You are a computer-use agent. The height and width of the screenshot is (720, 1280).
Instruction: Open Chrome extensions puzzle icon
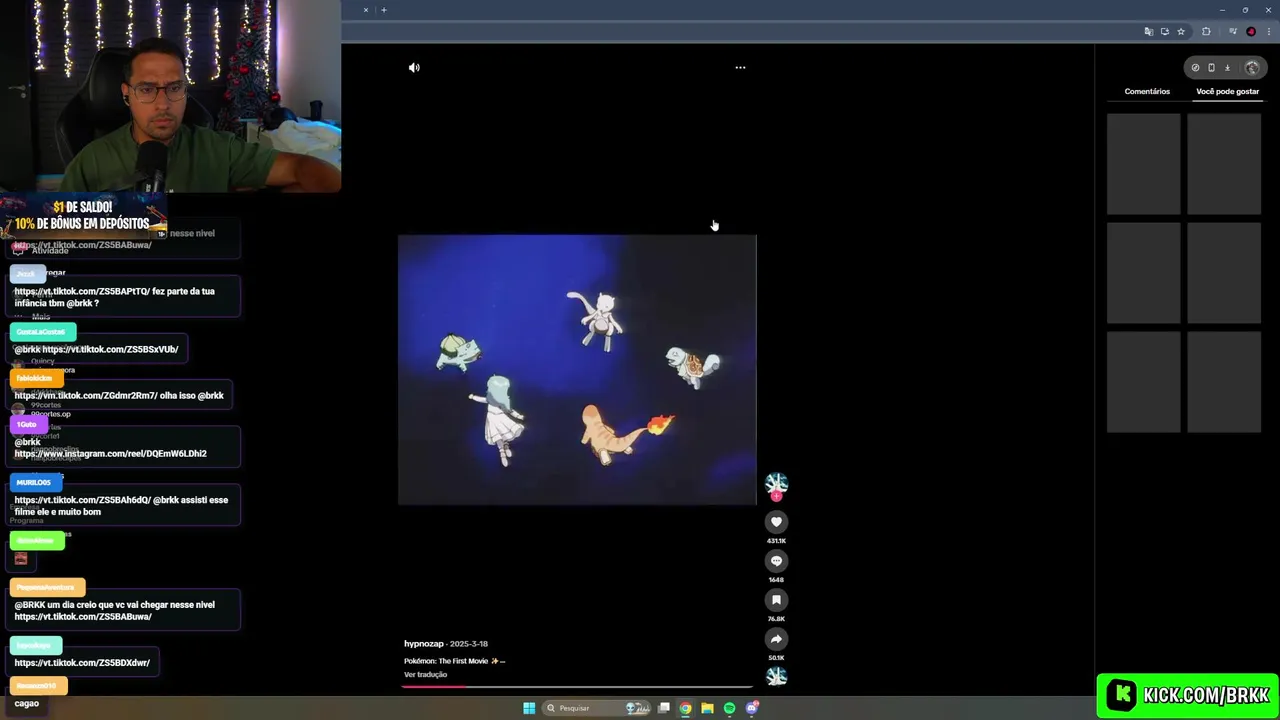click(x=1206, y=32)
